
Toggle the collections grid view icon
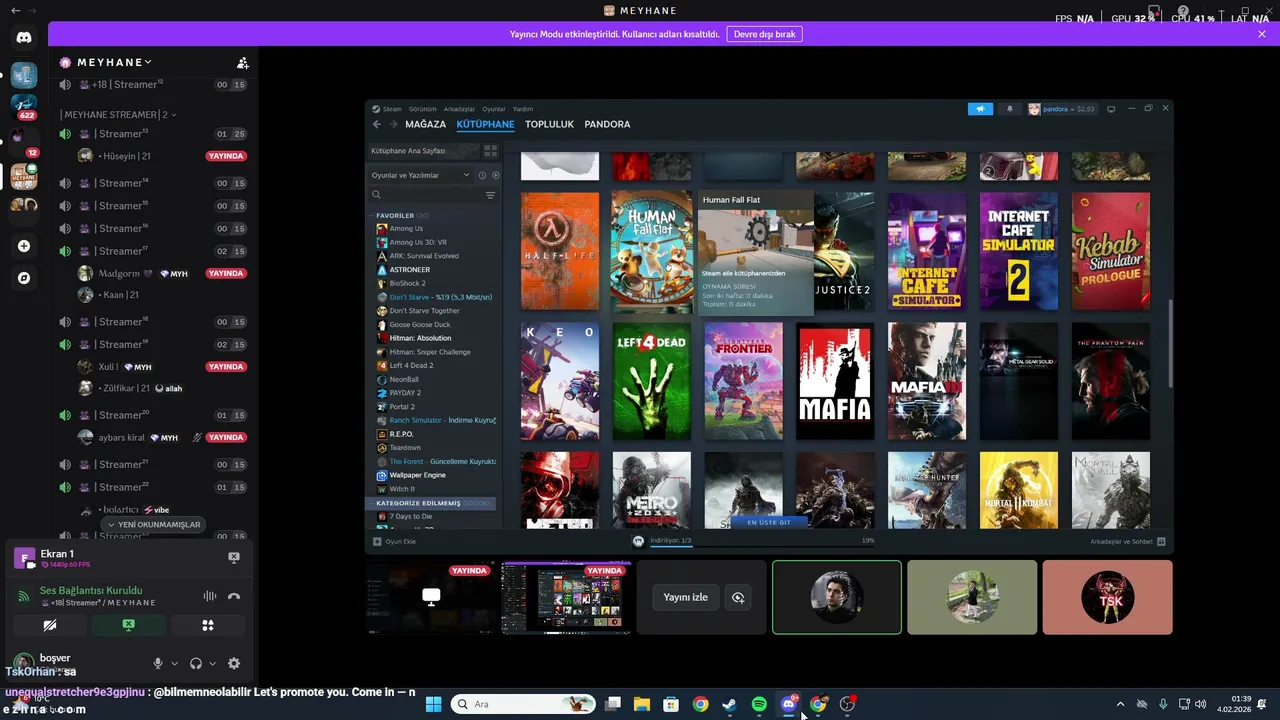(490, 151)
